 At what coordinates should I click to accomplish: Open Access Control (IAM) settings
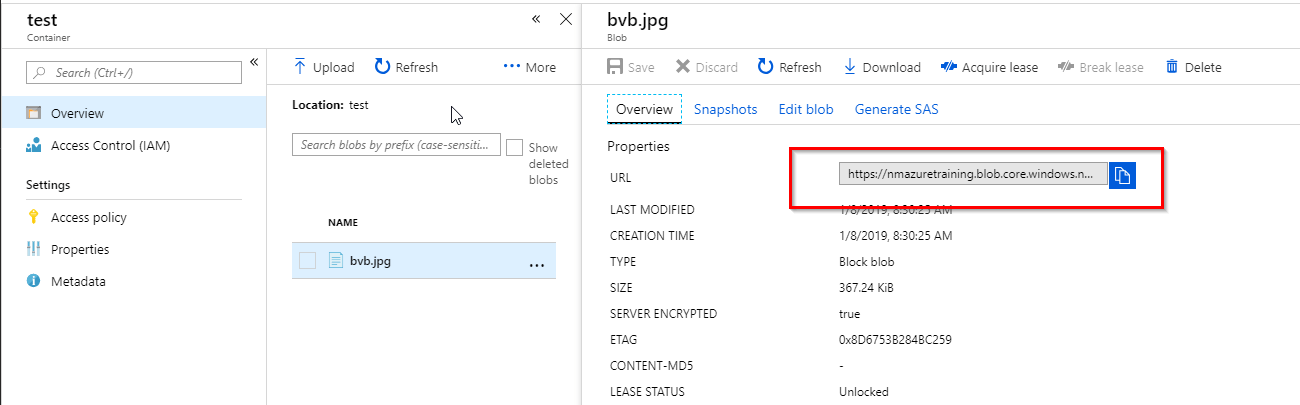[x=110, y=145]
